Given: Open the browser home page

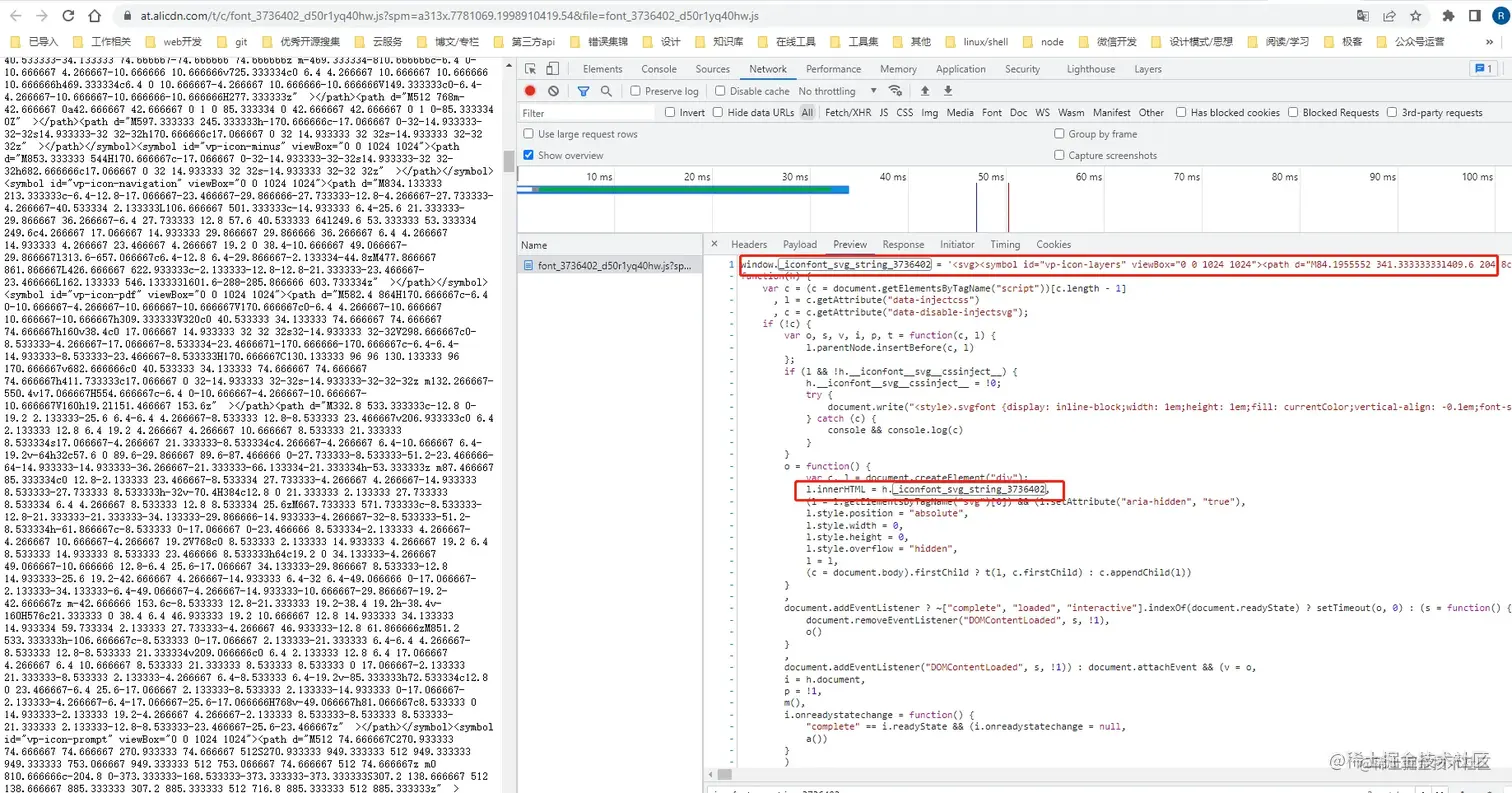Looking at the screenshot, I should tap(94, 17).
